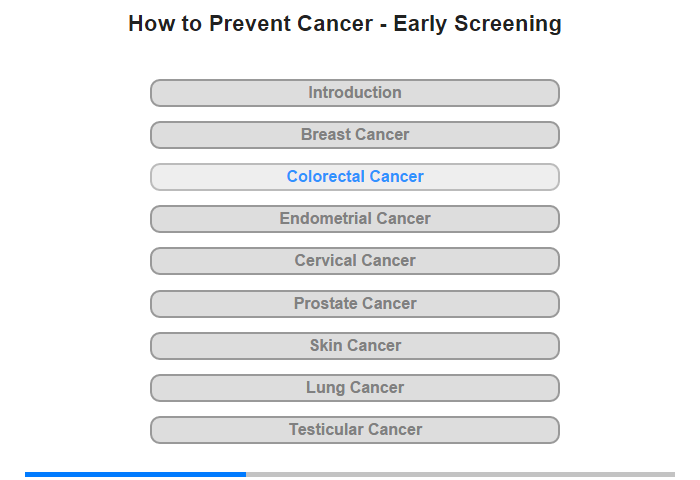Open the Introduction section
Viewport: 700px width, 480px height.
click(355, 93)
